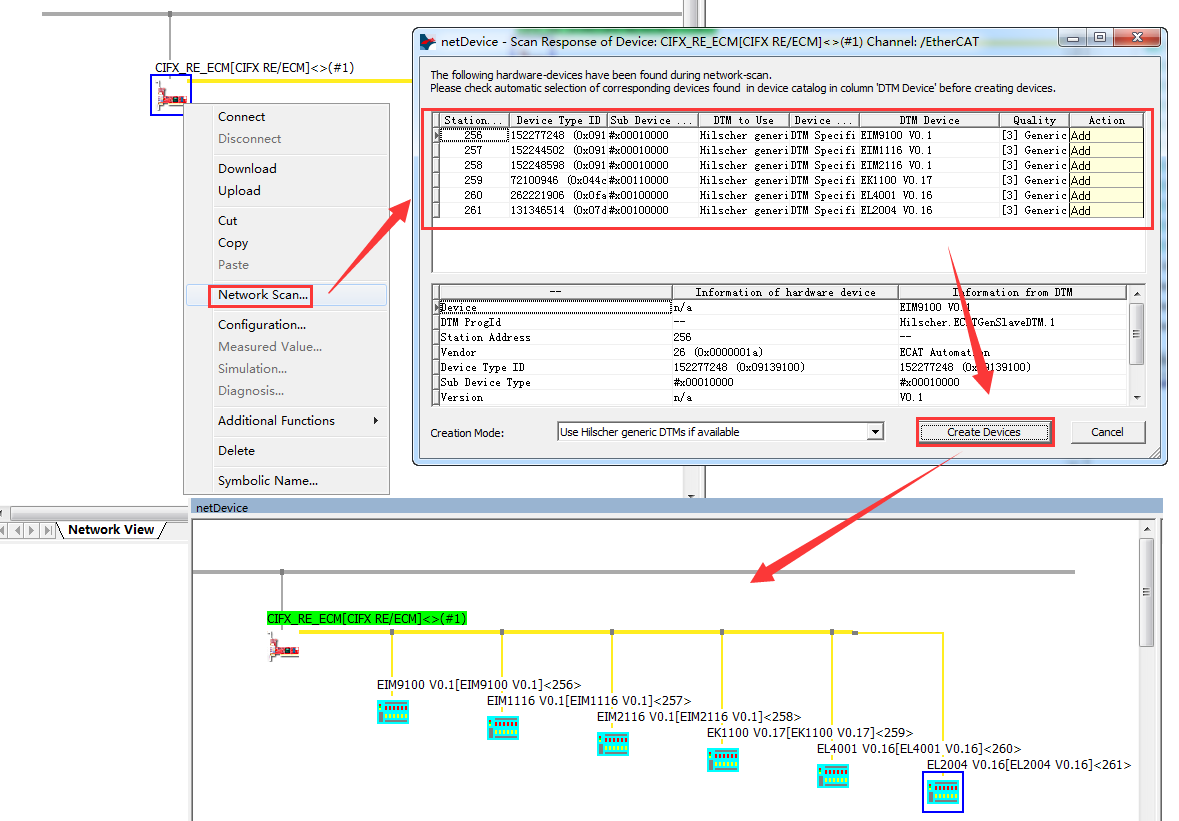Click the Device Type ID column header
Viewport: 1179px width, 821px height.
pyautogui.click(x=559, y=120)
